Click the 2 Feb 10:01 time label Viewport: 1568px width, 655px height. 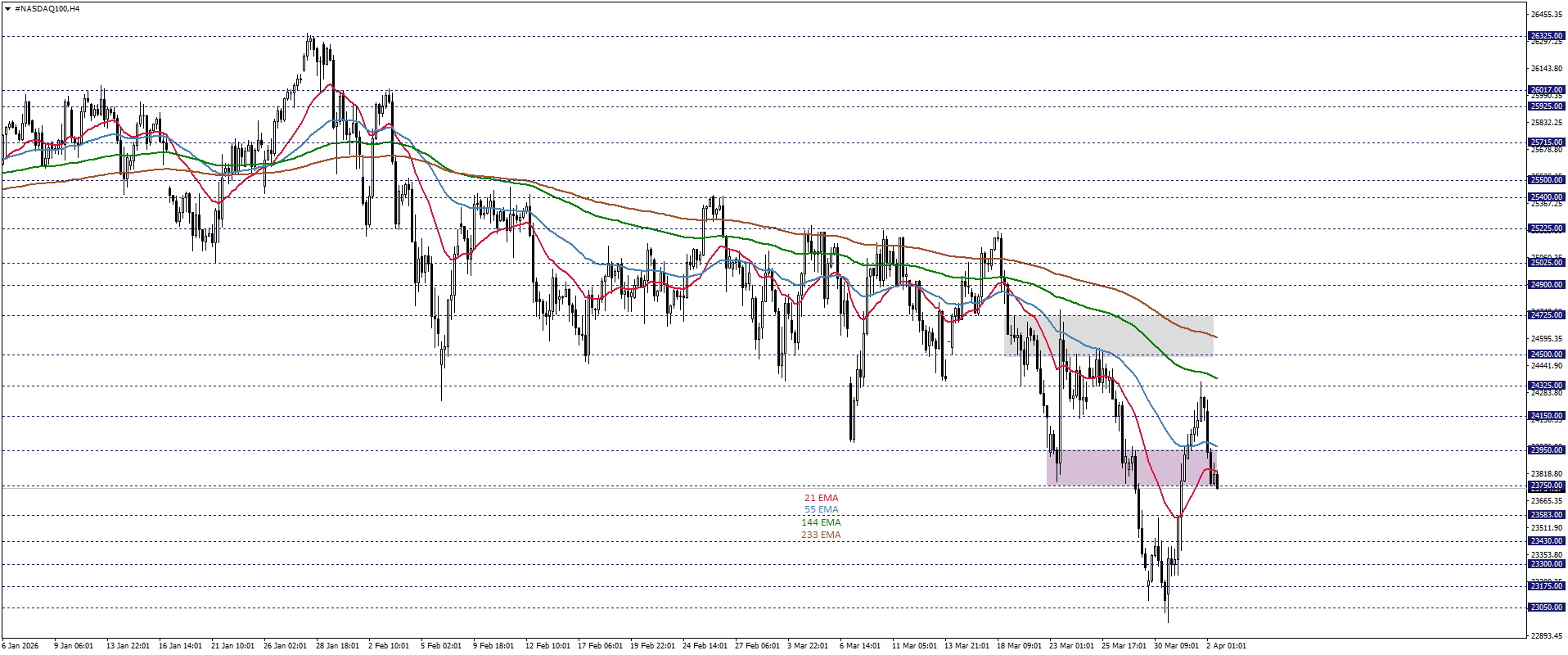(x=389, y=646)
